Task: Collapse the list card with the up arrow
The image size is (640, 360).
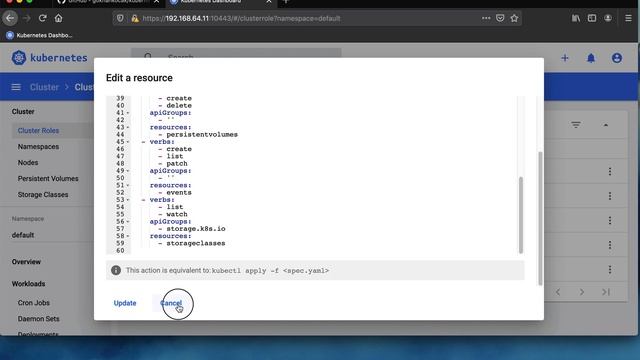Action: tap(606, 125)
